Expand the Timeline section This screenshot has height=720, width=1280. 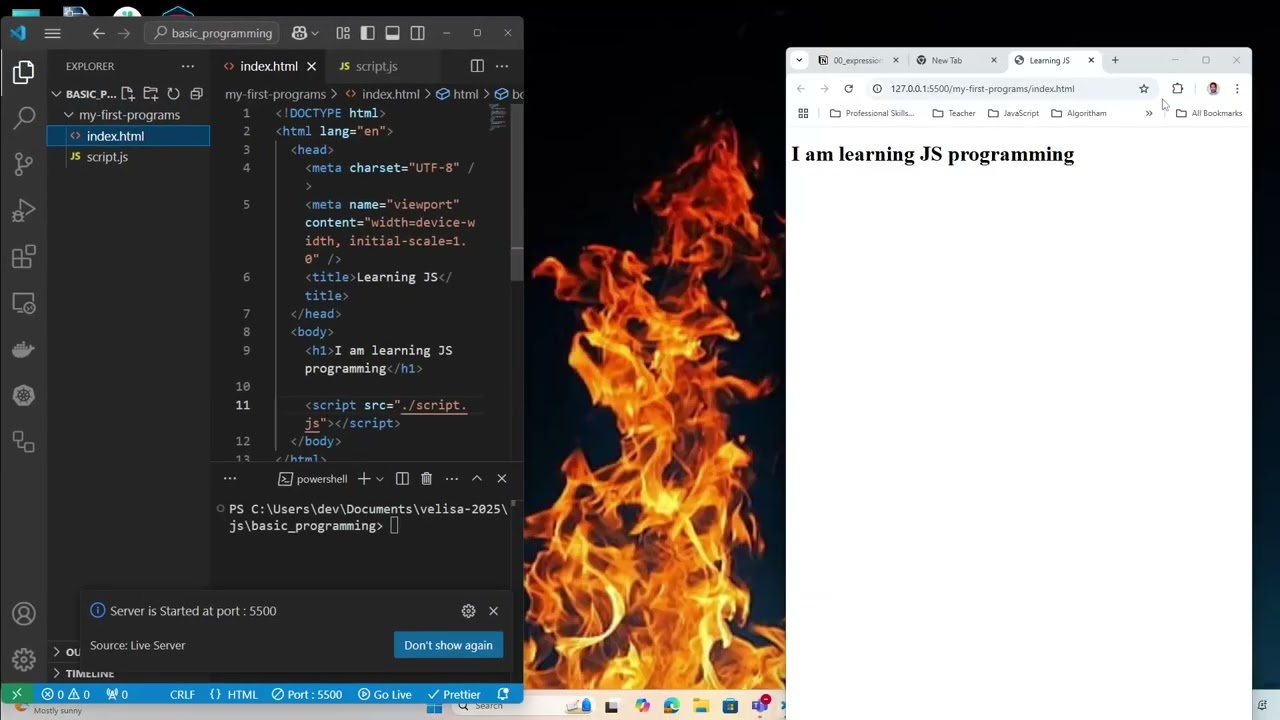(90, 674)
